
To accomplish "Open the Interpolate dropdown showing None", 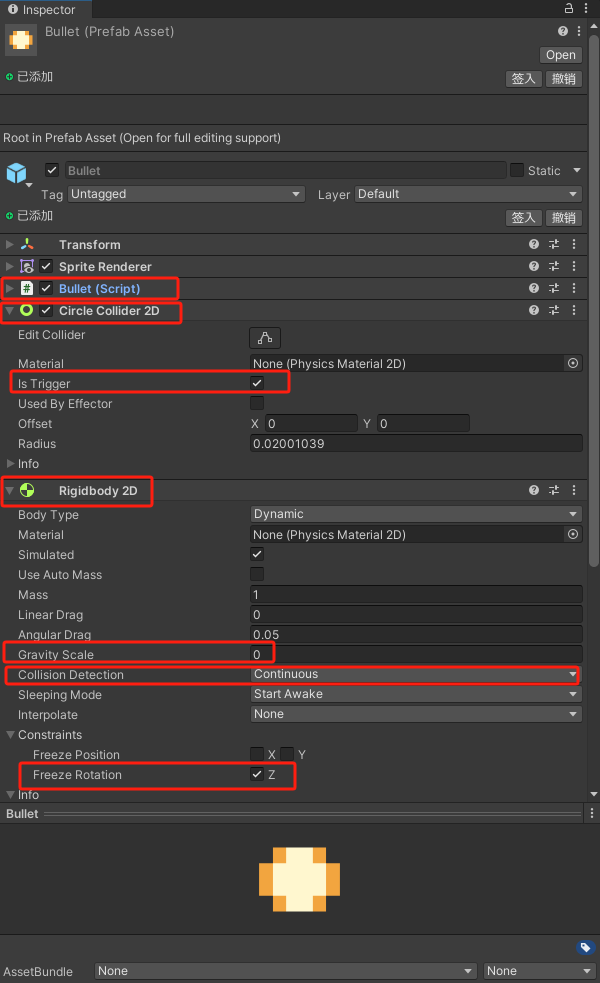I will [x=416, y=715].
